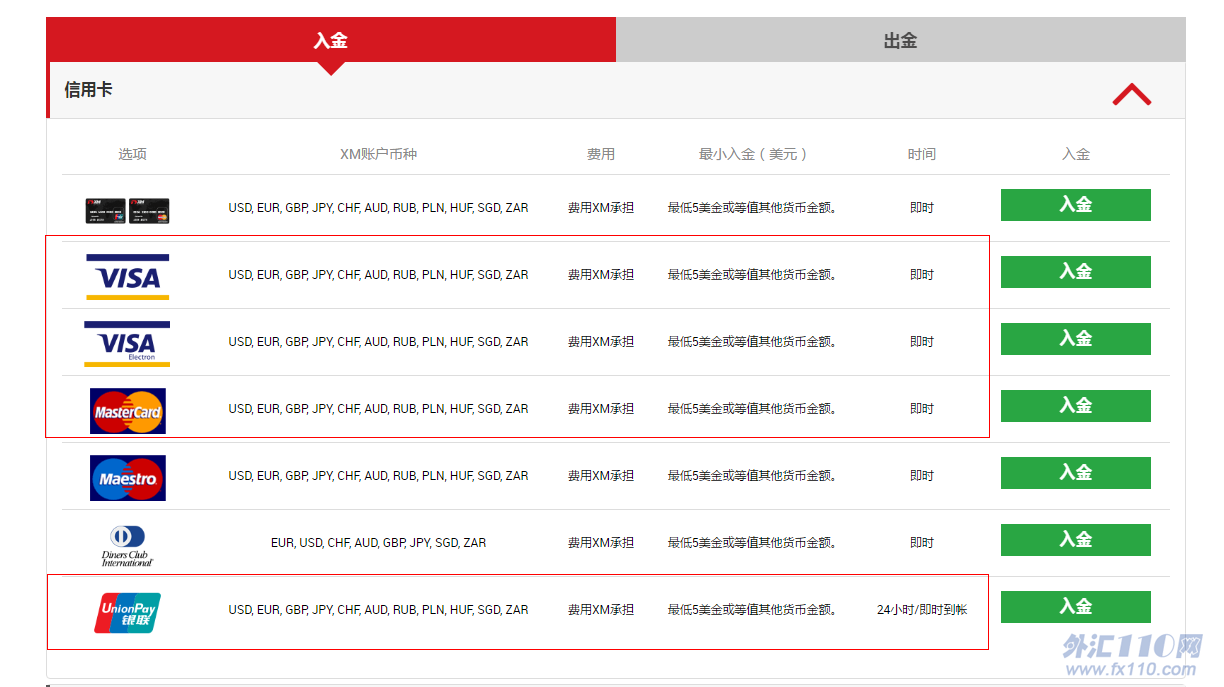This screenshot has width=1224, height=687.
Task: Select the 最低5美金 minimum text in the MasterCard row
Action: (752, 409)
